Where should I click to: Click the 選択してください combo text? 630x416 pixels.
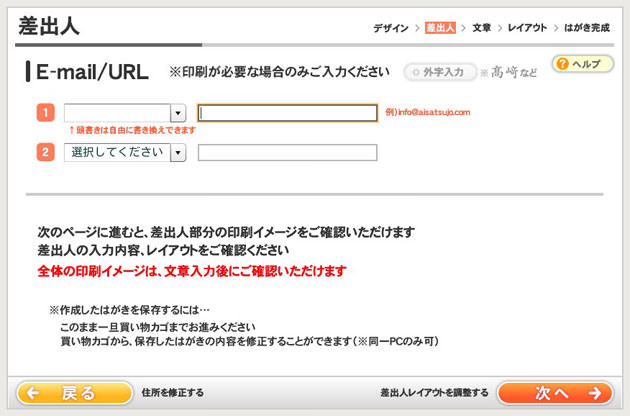coord(117,153)
